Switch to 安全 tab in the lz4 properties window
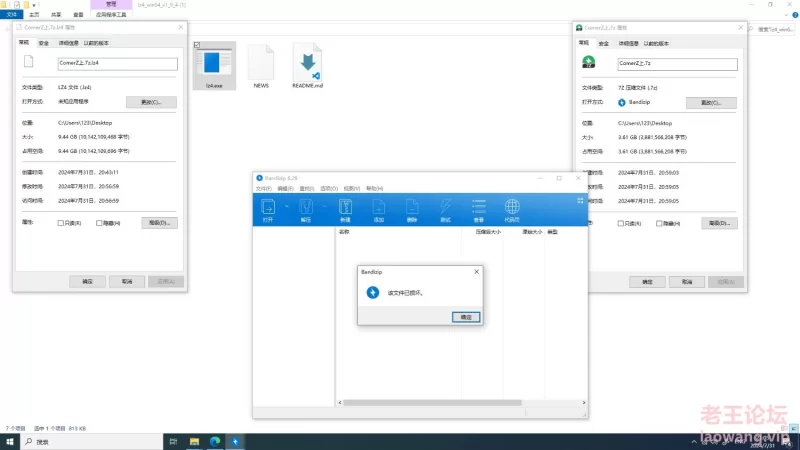 click(44, 43)
